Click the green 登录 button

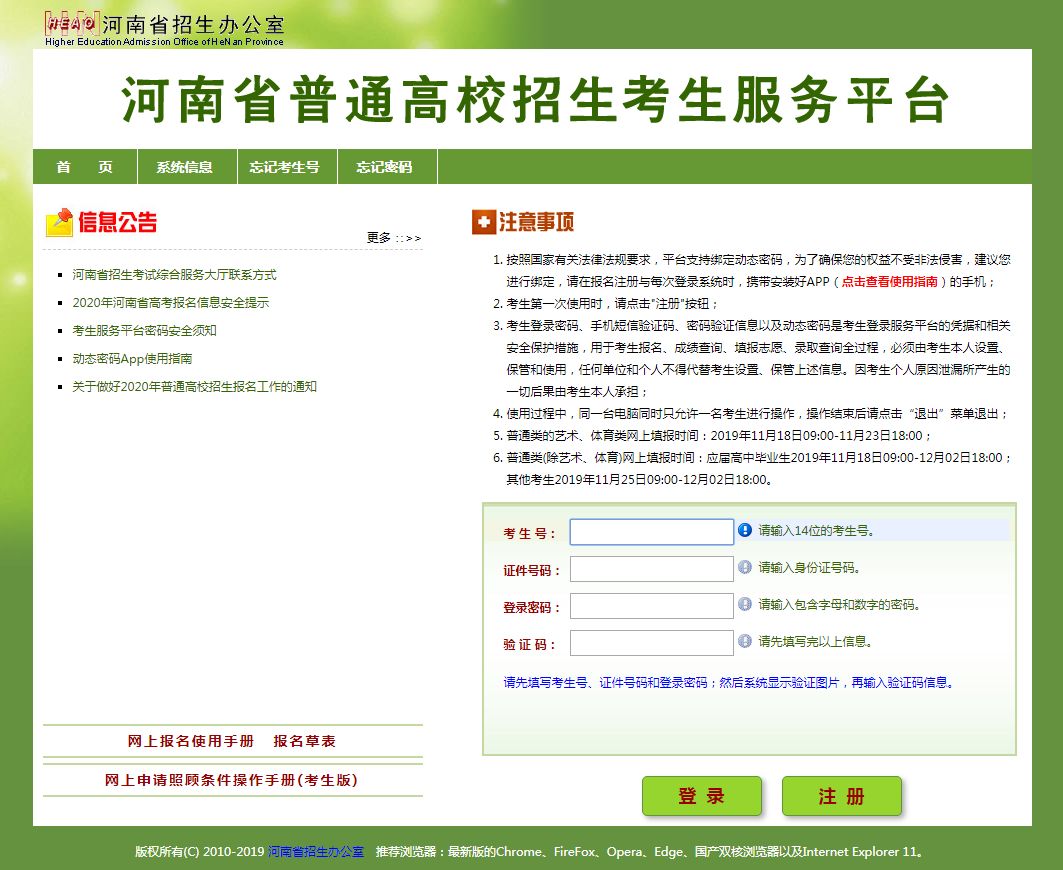click(x=702, y=796)
